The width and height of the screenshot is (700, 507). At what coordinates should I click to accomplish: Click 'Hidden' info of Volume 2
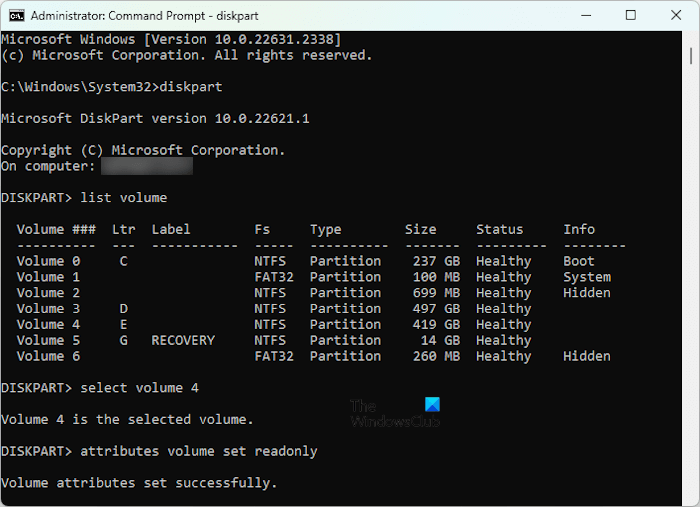coord(587,293)
